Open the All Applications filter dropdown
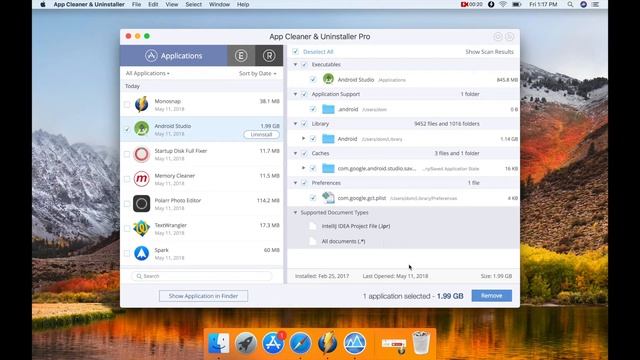Image resolution: width=640 pixels, height=360 pixels. point(147,73)
